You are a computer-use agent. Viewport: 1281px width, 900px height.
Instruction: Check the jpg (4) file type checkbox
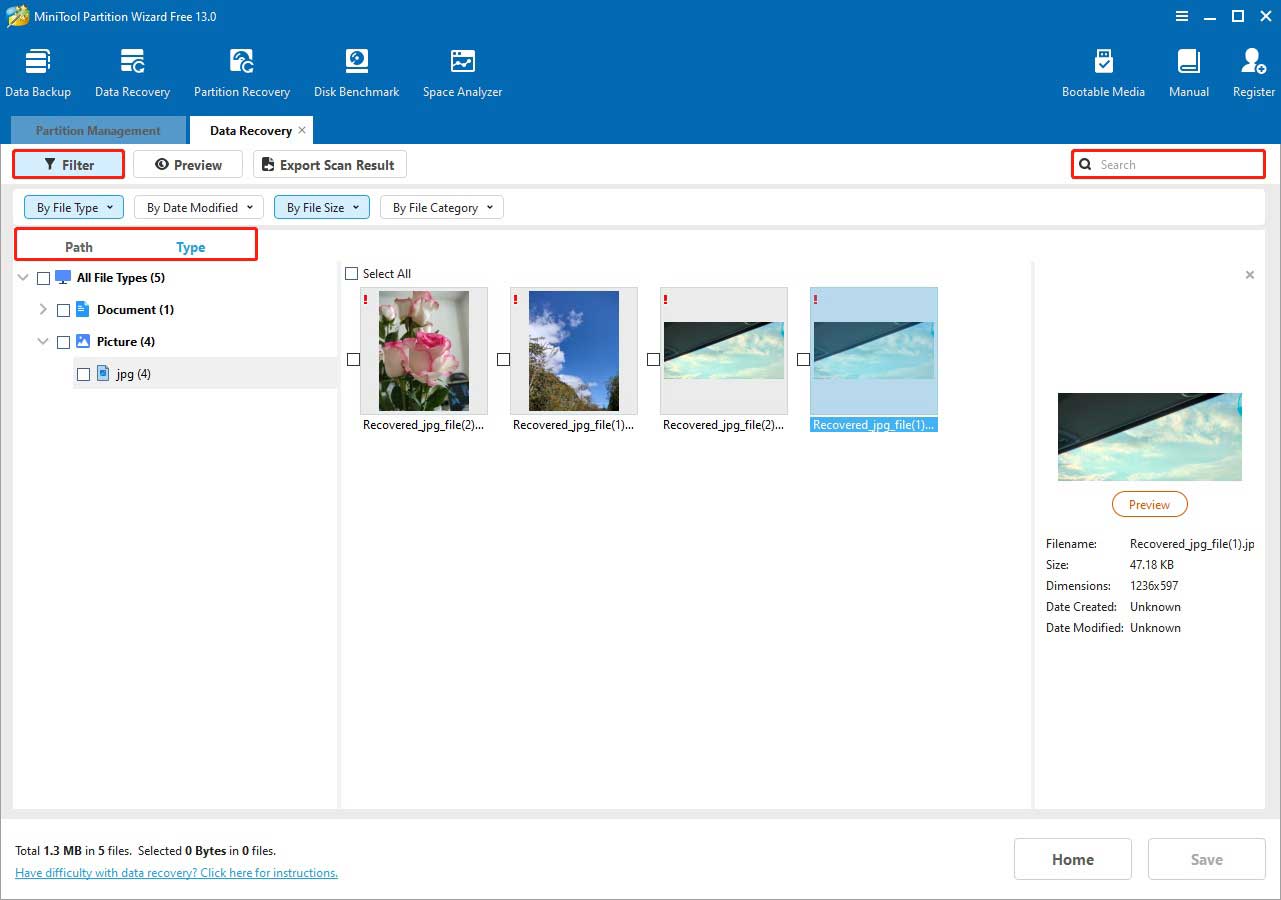click(84, 373)
